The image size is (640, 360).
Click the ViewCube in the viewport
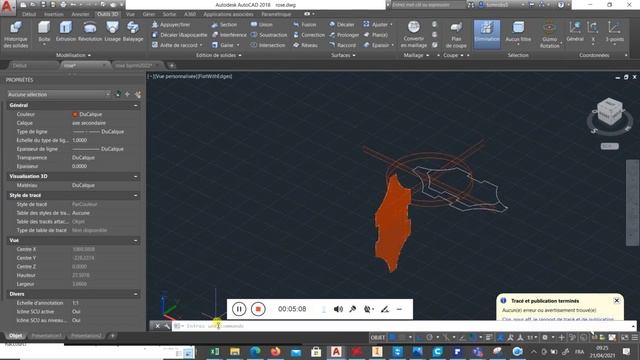pyautogui.click(x=609, y=112)
